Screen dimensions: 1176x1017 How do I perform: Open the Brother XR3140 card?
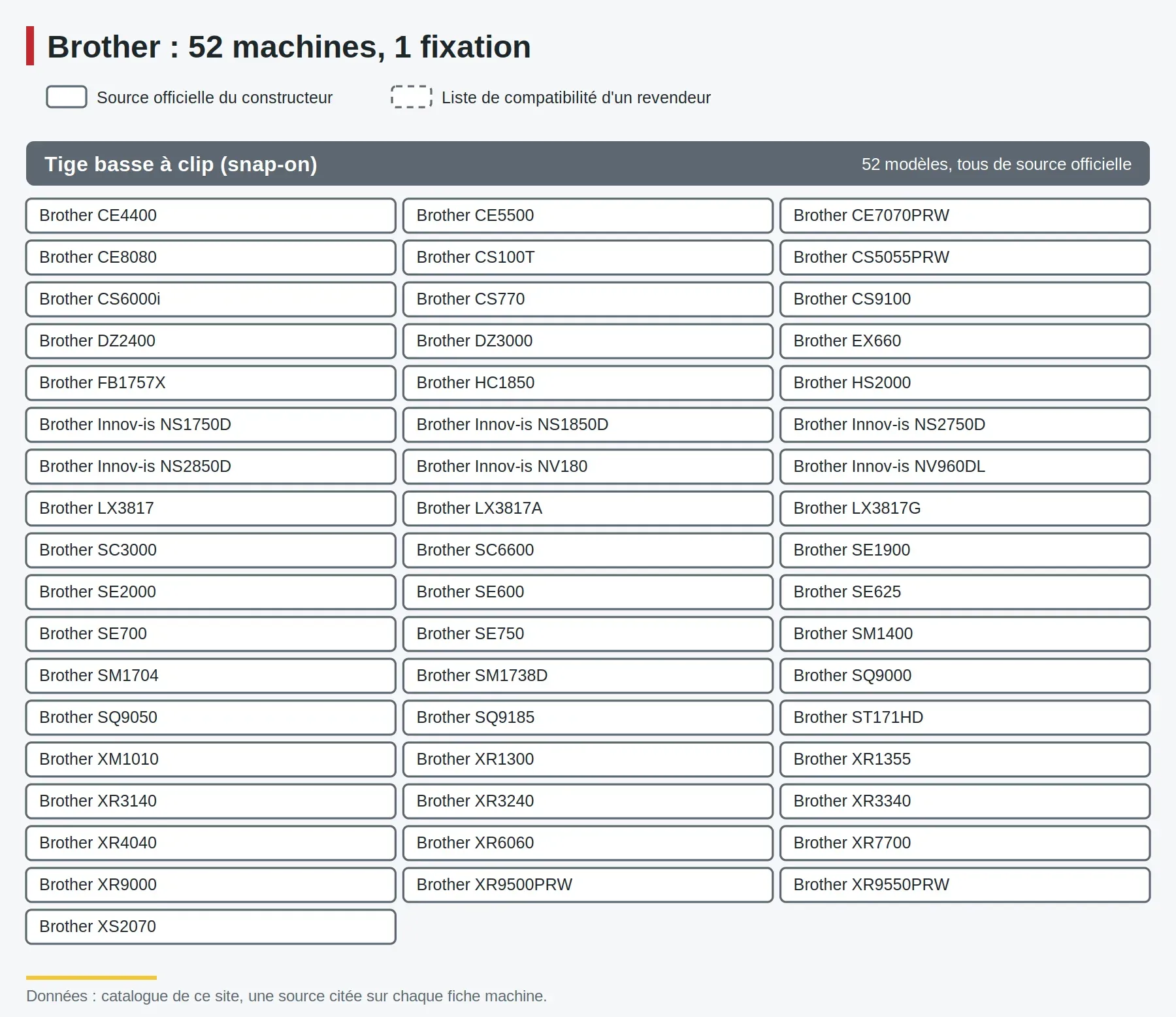click(x=210, y=801)
